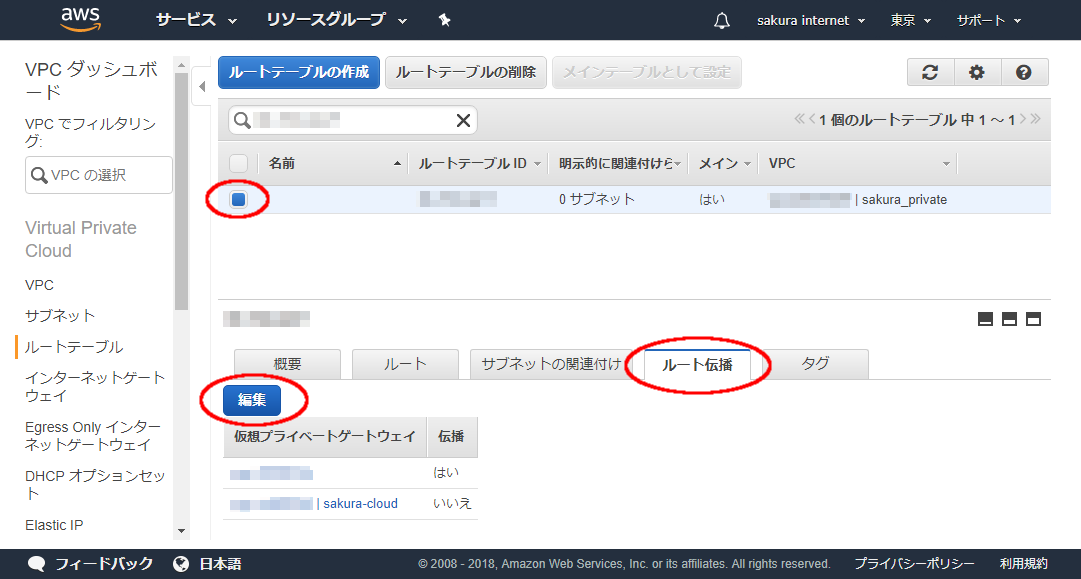Click the VPC の選択 filter field
This screenshot has width=1081, height=579.
pos(99,175)
